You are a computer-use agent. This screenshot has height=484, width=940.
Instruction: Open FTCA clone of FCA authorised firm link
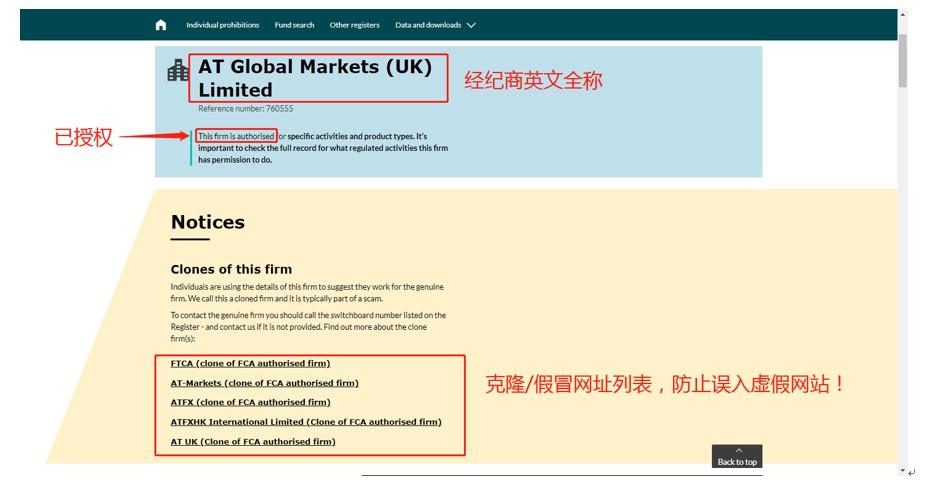click(250, 363)
